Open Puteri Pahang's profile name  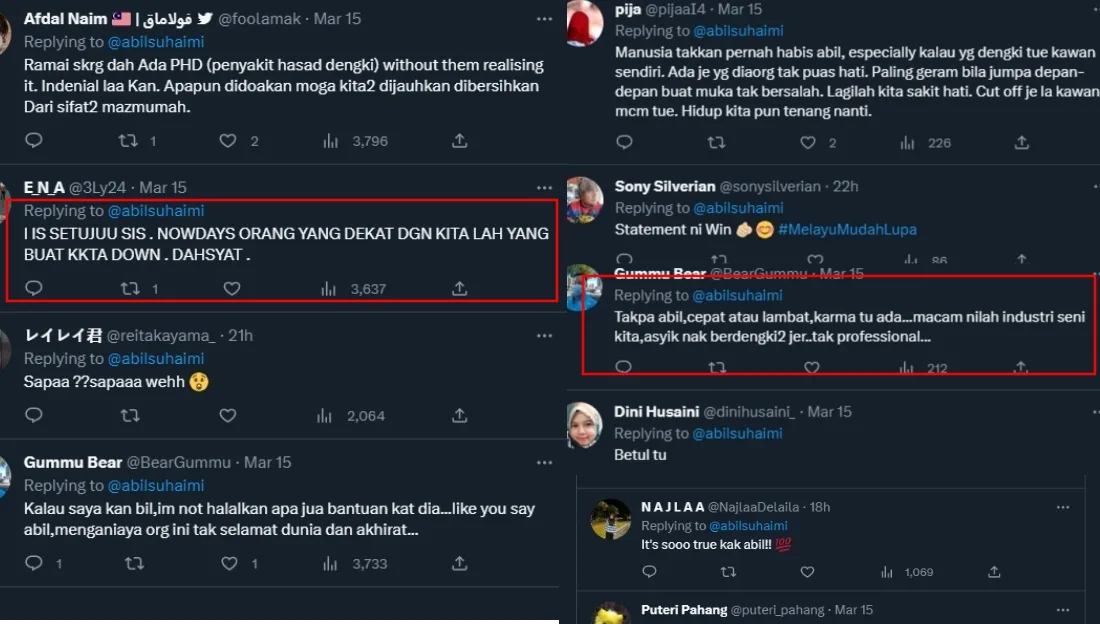point(683,609)
